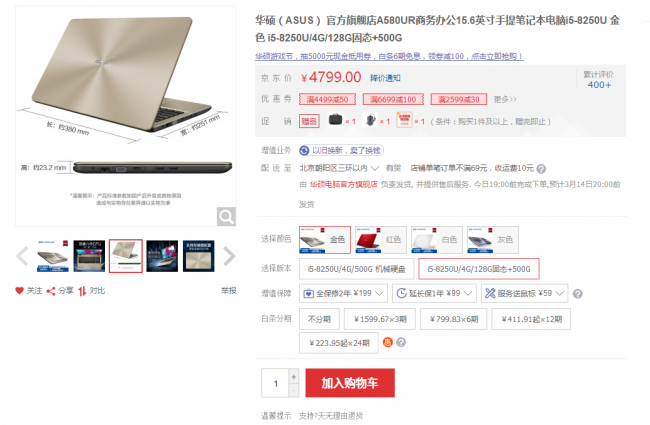The height and width of the screenshot is (425, 650).
Task: Open the 北京朝阳区三环以内 delivery dropdown
Action: [x=339, y=168]
